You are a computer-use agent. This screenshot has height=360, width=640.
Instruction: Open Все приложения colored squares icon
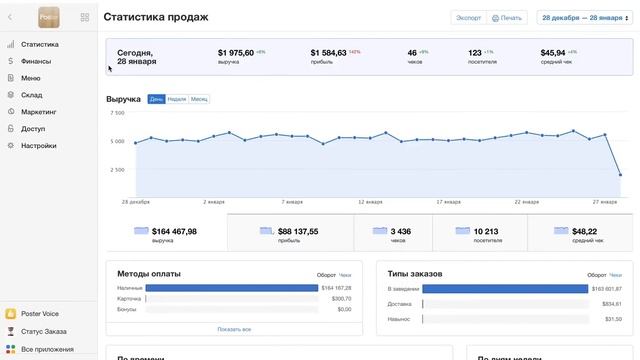pos(11,349)
